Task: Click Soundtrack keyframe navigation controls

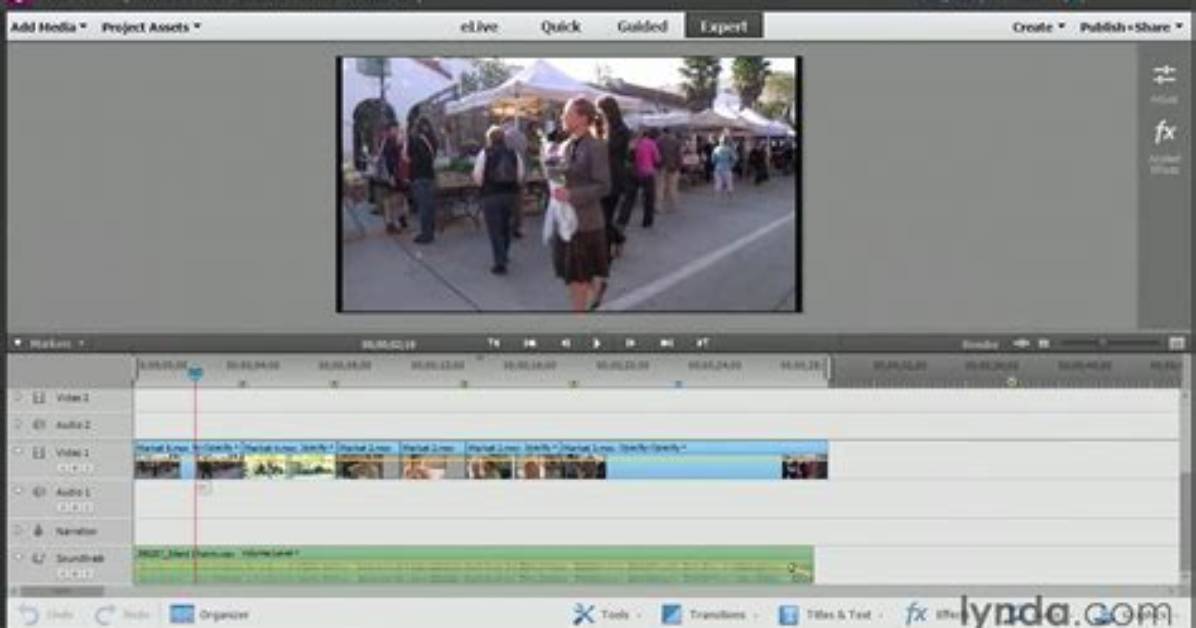Action: [x=76, y=573]
